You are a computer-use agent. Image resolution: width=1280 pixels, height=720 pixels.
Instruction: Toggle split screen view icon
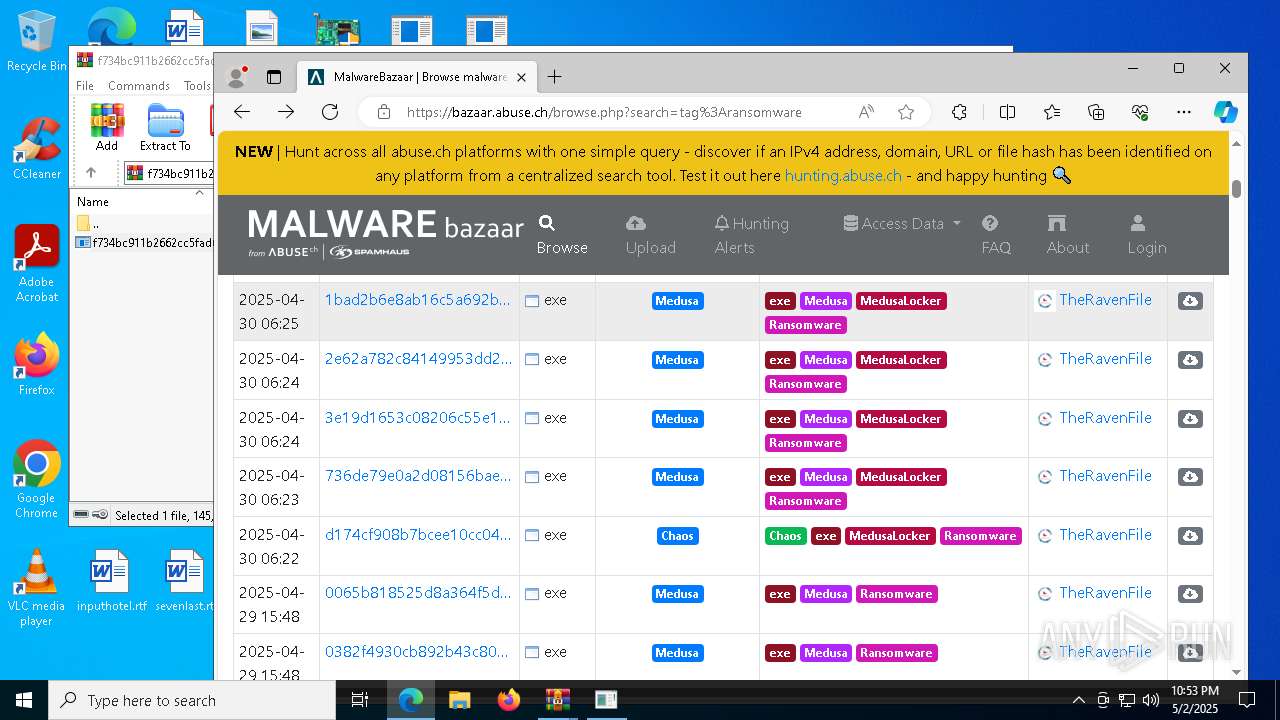coord(1008,112)
